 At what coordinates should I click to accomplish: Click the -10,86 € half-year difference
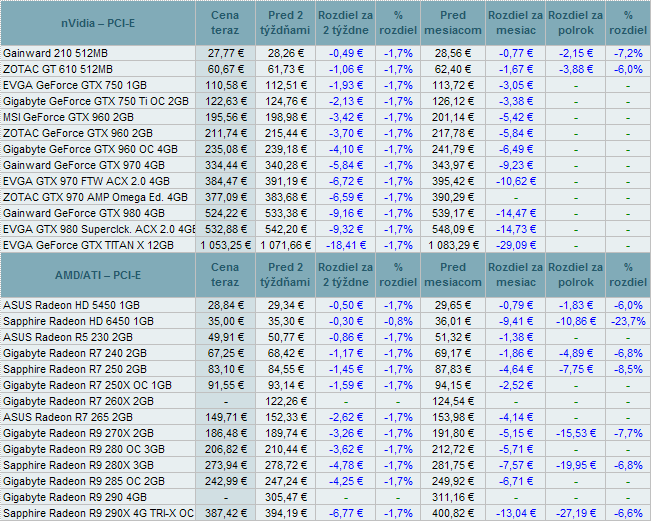coord(576,321)
